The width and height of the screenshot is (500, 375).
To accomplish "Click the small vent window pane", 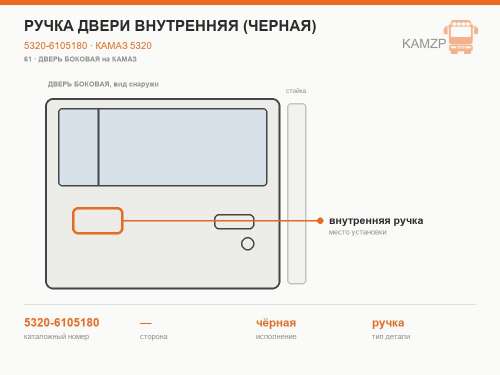I will pos(78,147).
